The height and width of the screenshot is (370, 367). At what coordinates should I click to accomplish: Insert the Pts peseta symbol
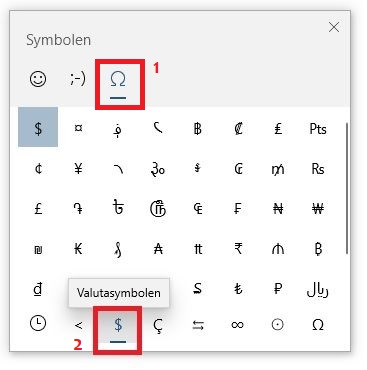[318, 129]
